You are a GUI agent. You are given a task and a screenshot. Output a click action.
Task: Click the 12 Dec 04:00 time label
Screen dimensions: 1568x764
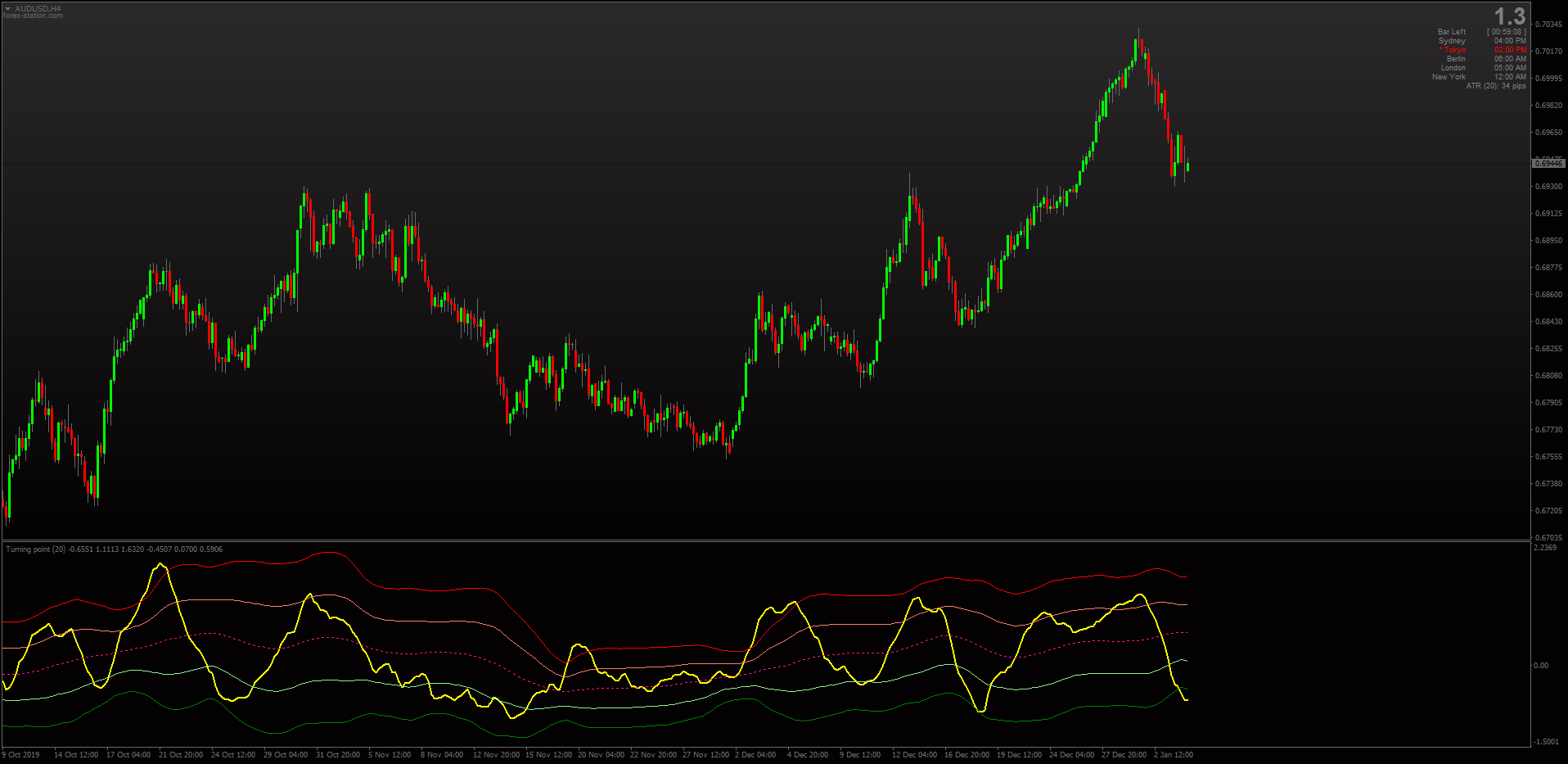pos(914,755)
